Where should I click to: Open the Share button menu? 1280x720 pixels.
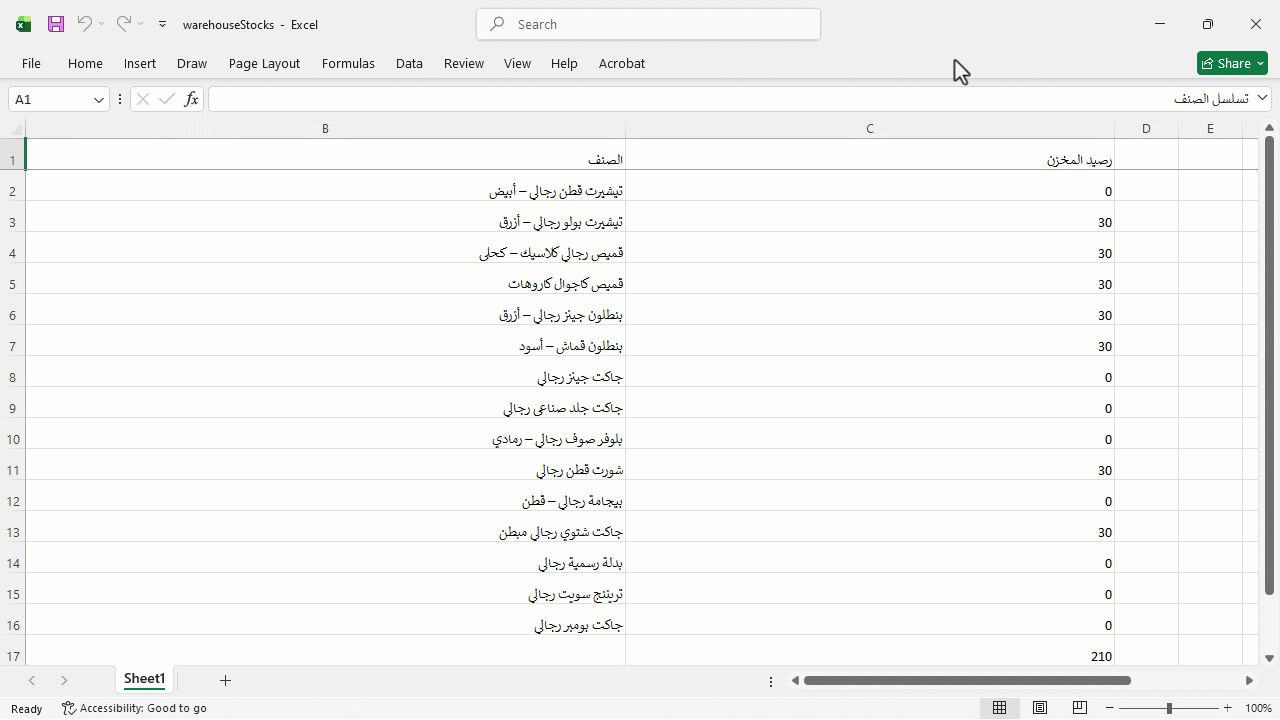tap(1232, 63)
